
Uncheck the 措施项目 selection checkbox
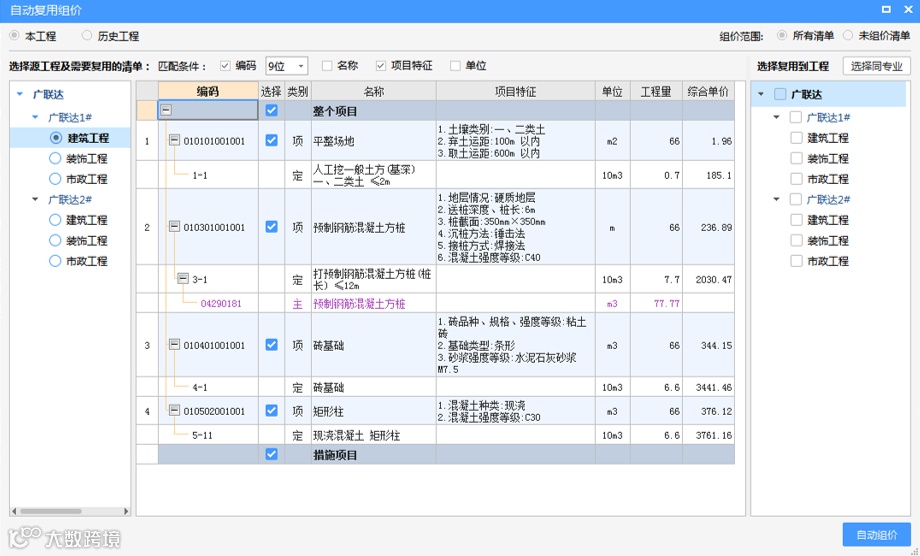click(x=272, y=454)
